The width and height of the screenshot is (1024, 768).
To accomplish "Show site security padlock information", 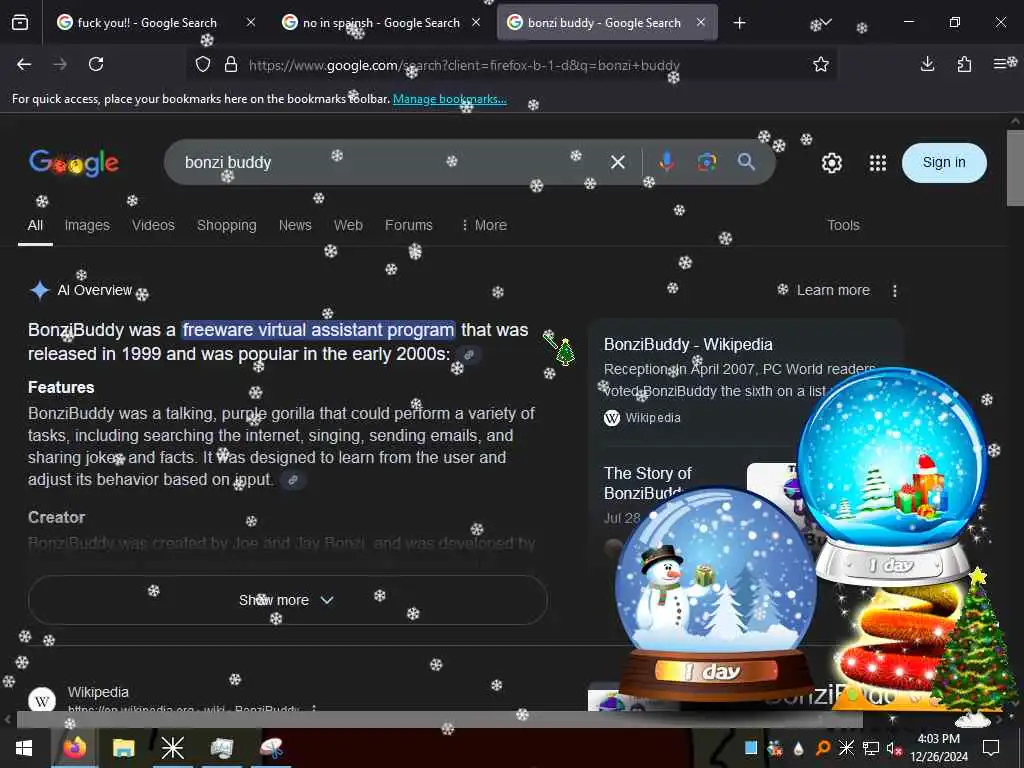I will [x=231, y=65].
